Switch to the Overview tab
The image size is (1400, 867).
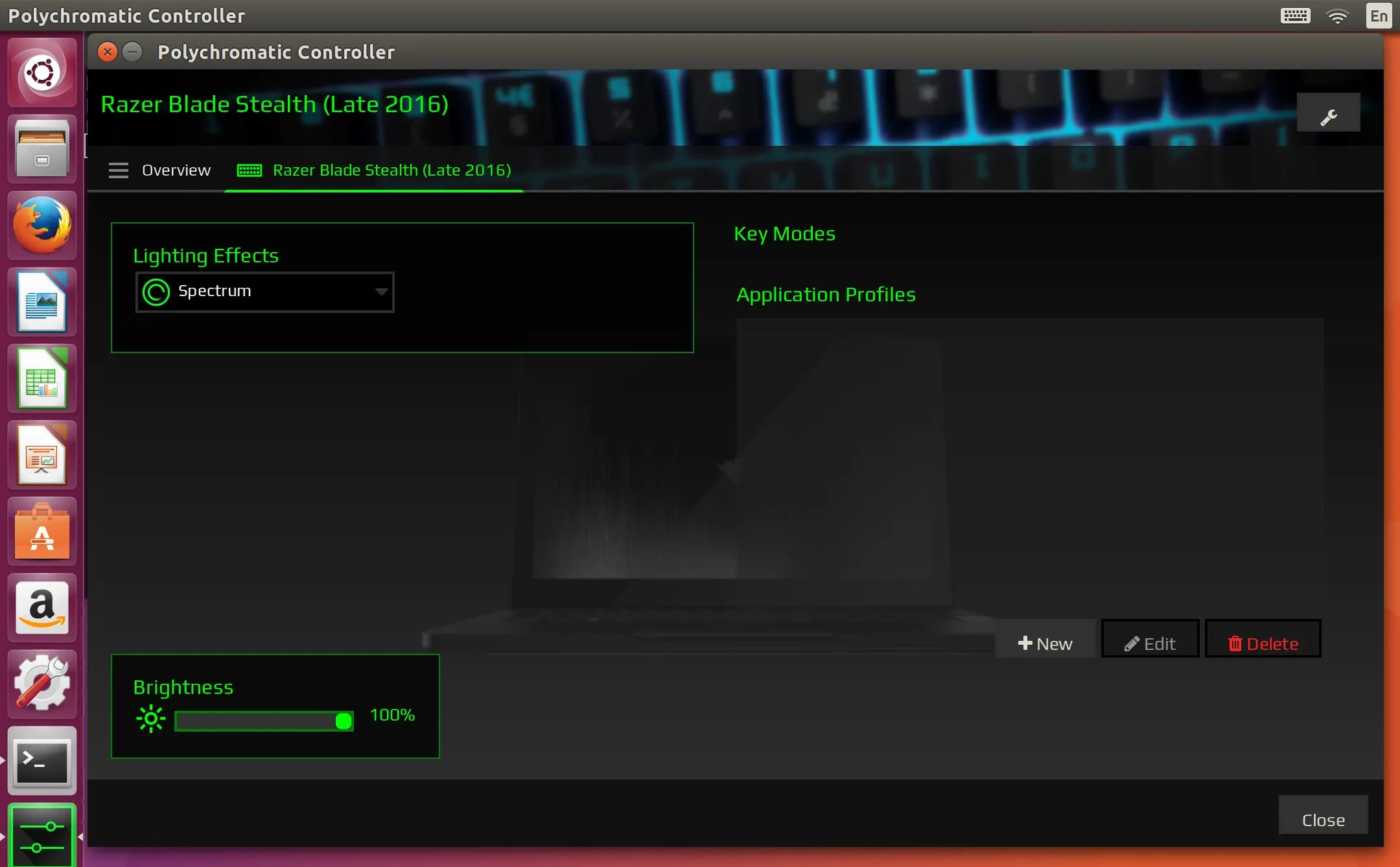coord(176,170)
